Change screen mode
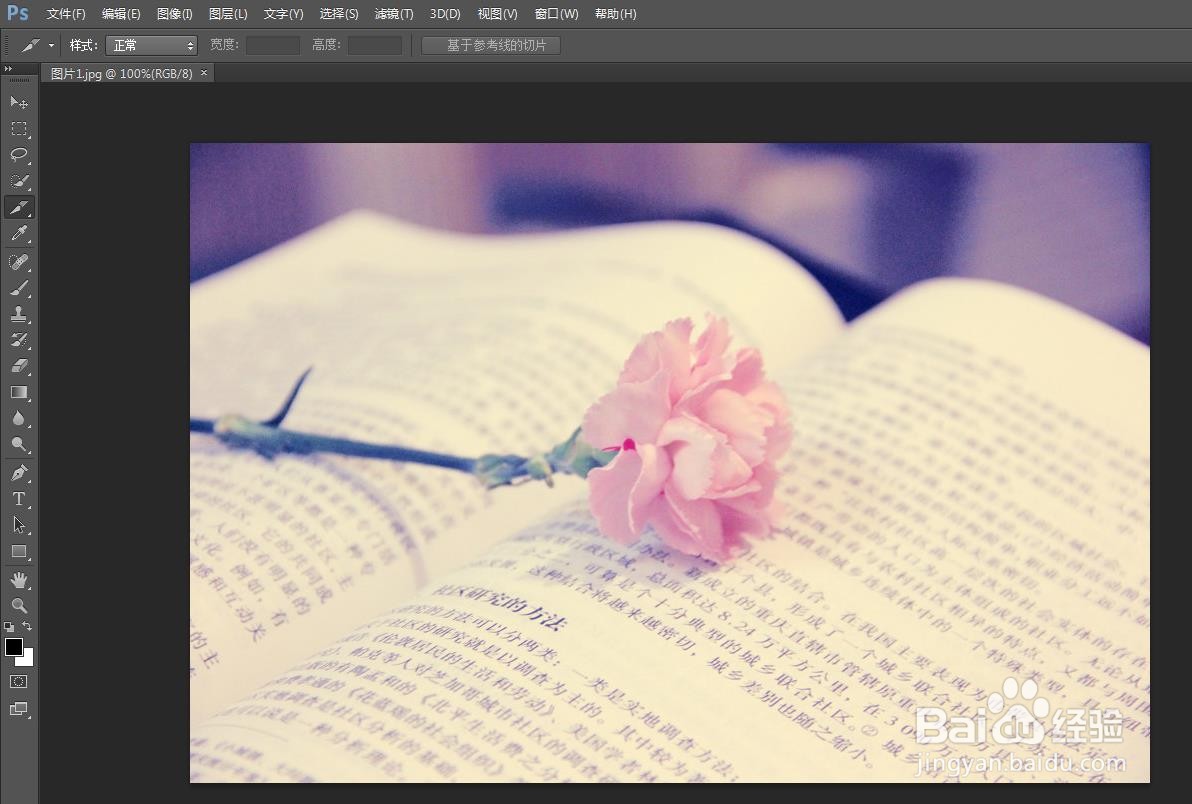This screenshot has height=804, width=1192. (19, 709)
